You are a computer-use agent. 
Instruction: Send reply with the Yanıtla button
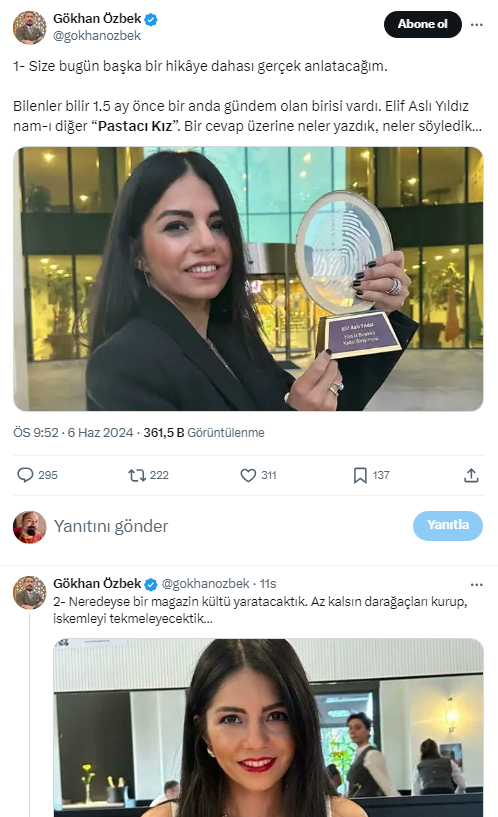(447, 525)
